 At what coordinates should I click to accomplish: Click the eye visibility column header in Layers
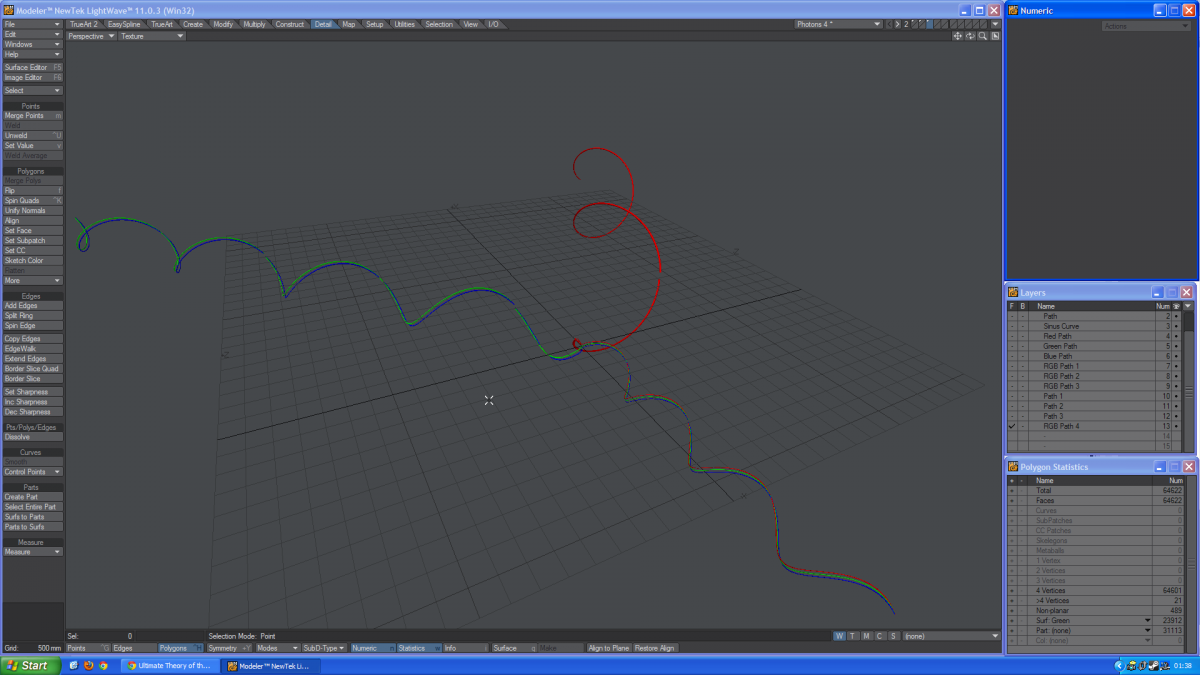[x=1176, y=306]
